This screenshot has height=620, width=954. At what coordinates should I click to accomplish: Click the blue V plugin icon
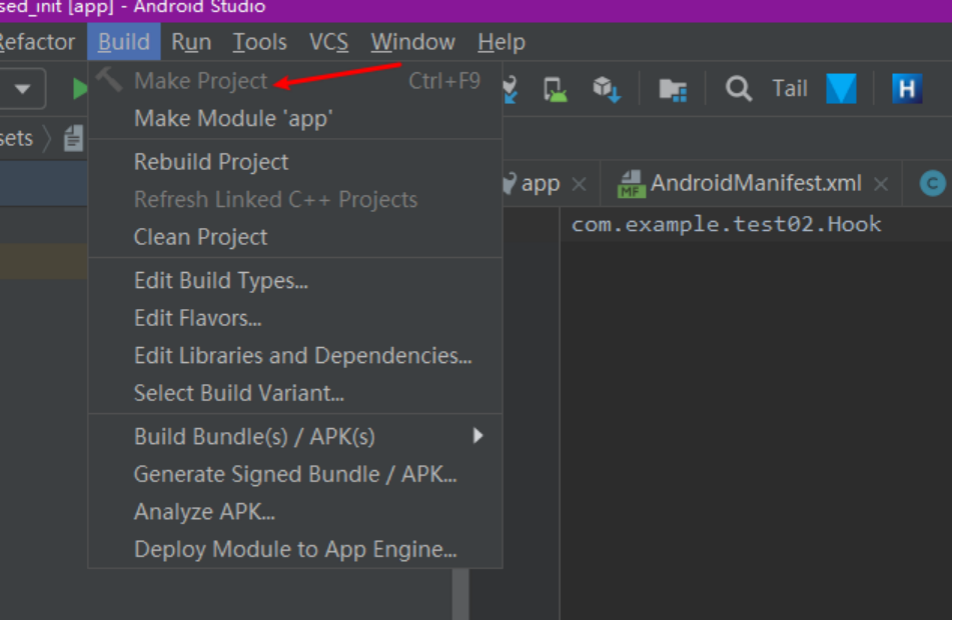pos(841,89)
